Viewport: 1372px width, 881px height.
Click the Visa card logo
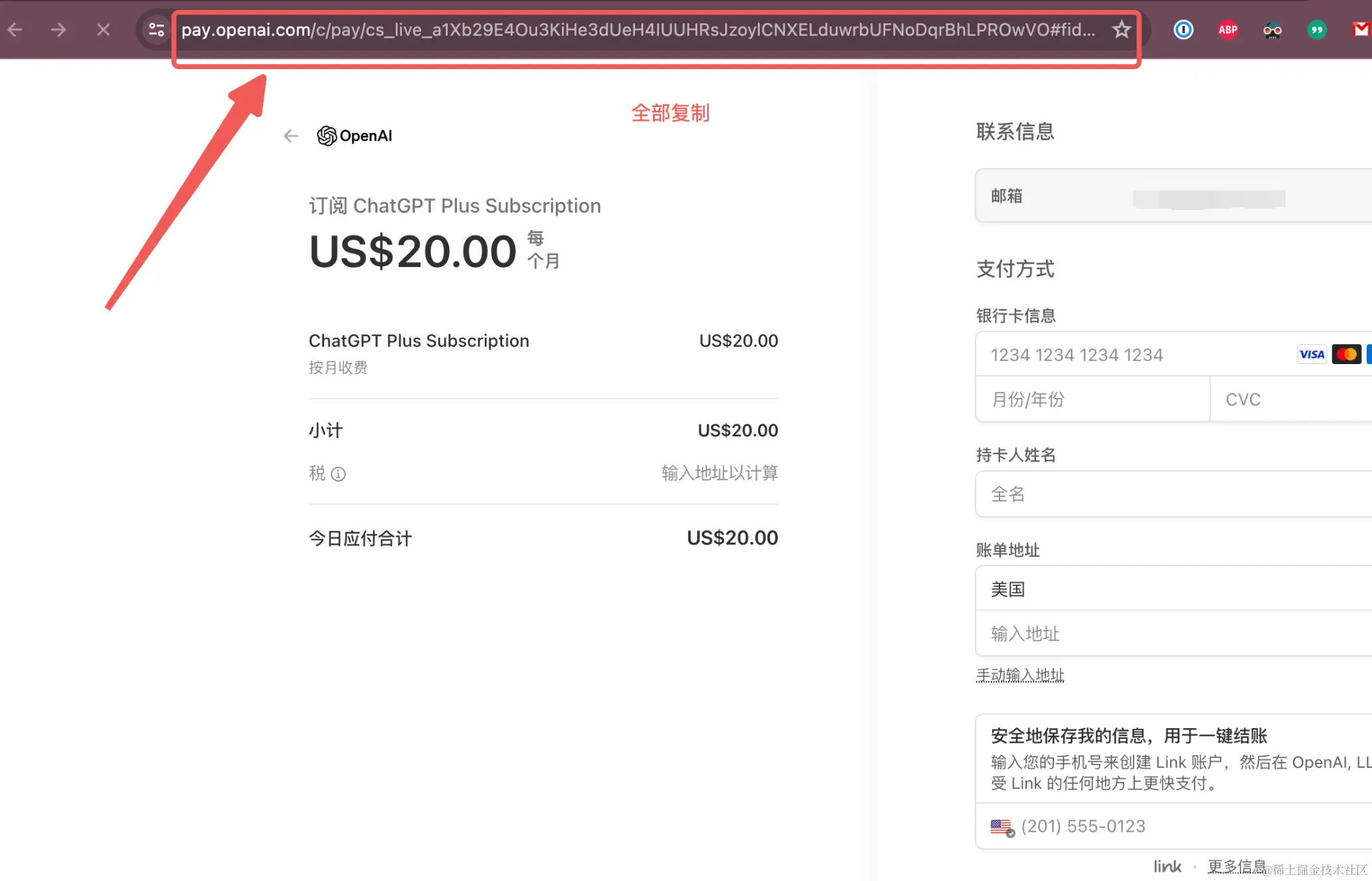[x=1311, y=354]
